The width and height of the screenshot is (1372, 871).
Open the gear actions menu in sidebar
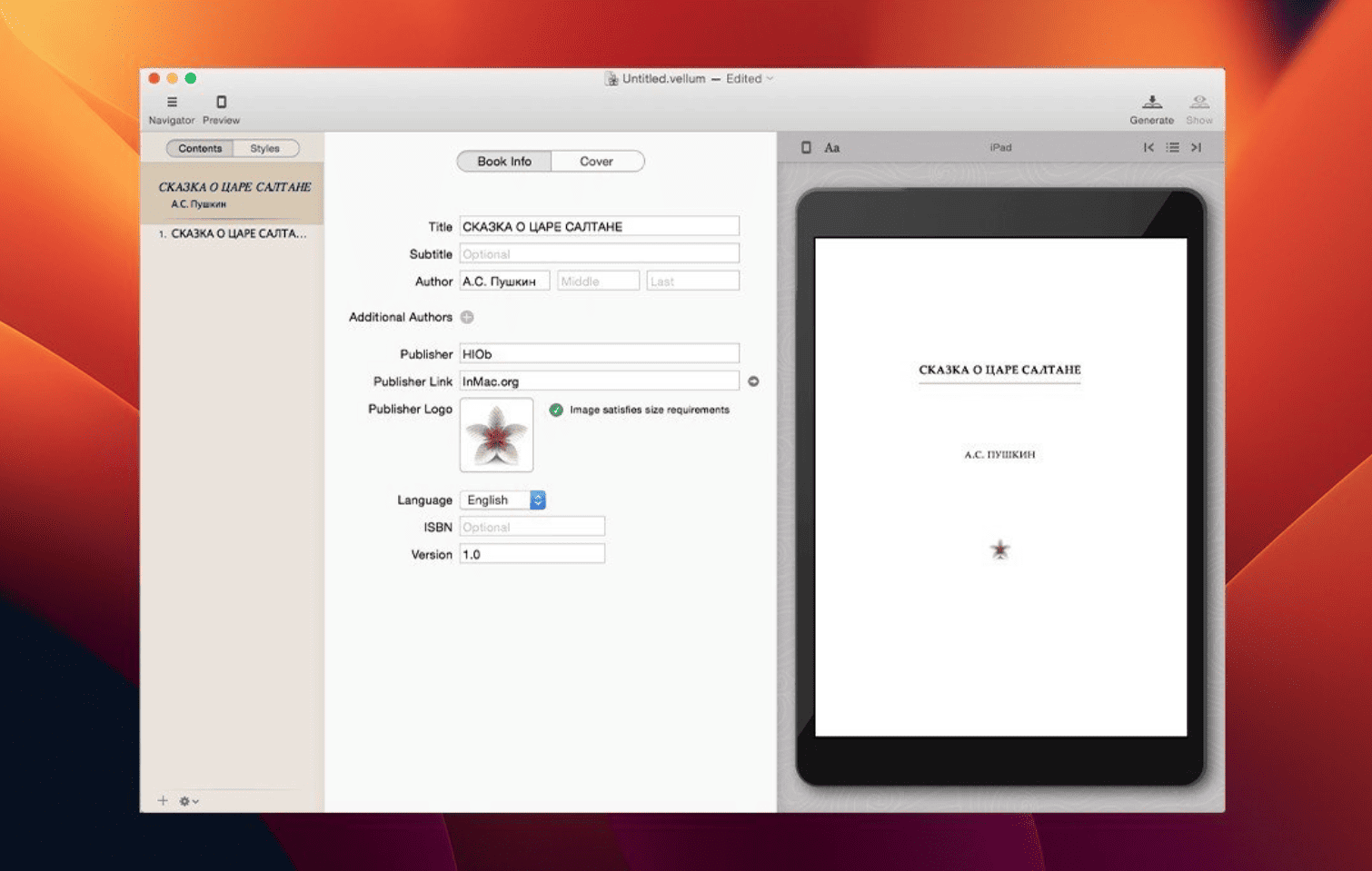pyautogui.click(x=189, y=801)
